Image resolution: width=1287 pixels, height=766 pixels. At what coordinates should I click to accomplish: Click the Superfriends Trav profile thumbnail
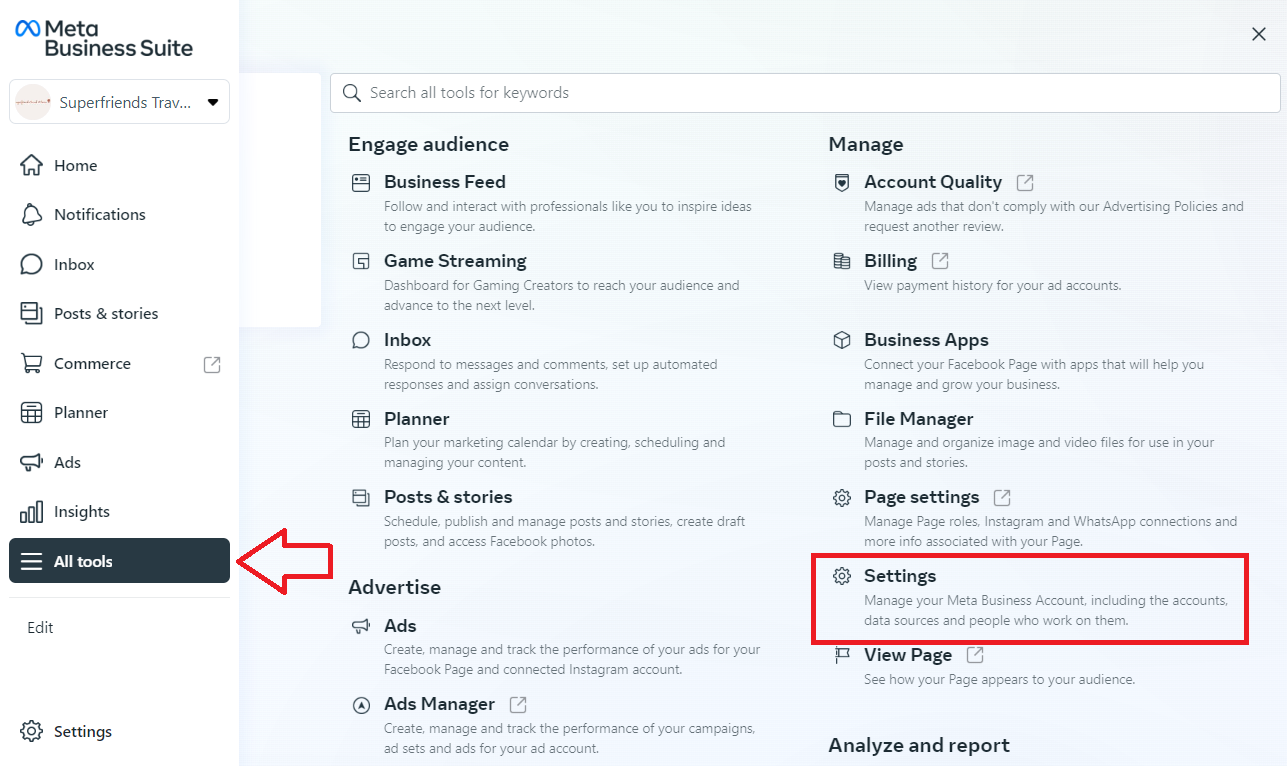pos(33,102)
